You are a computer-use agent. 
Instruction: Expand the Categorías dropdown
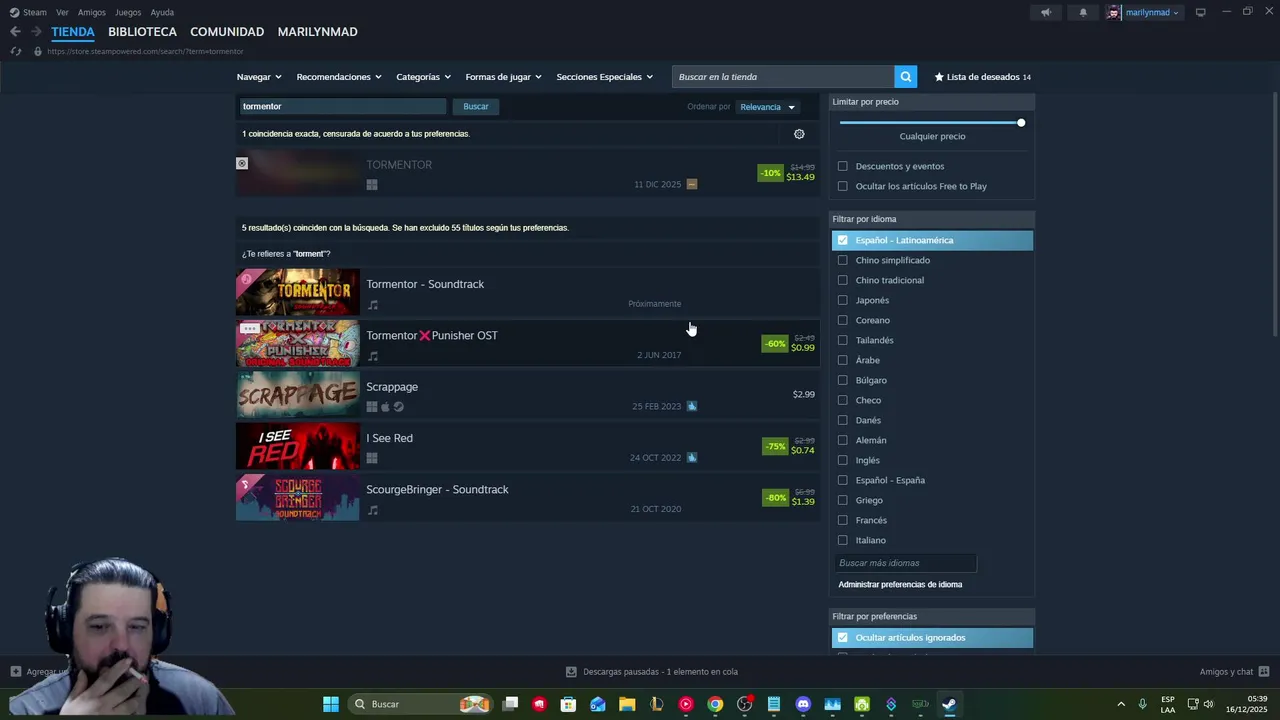[x=423, y=77]
